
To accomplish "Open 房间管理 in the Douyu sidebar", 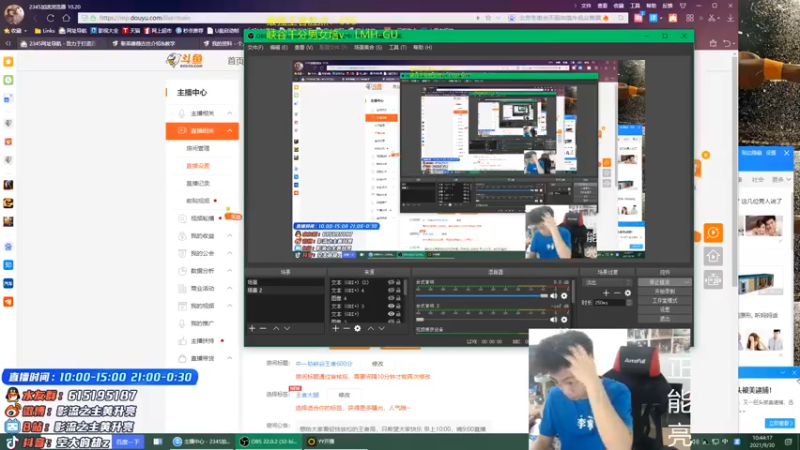I will tap(198, 148).
